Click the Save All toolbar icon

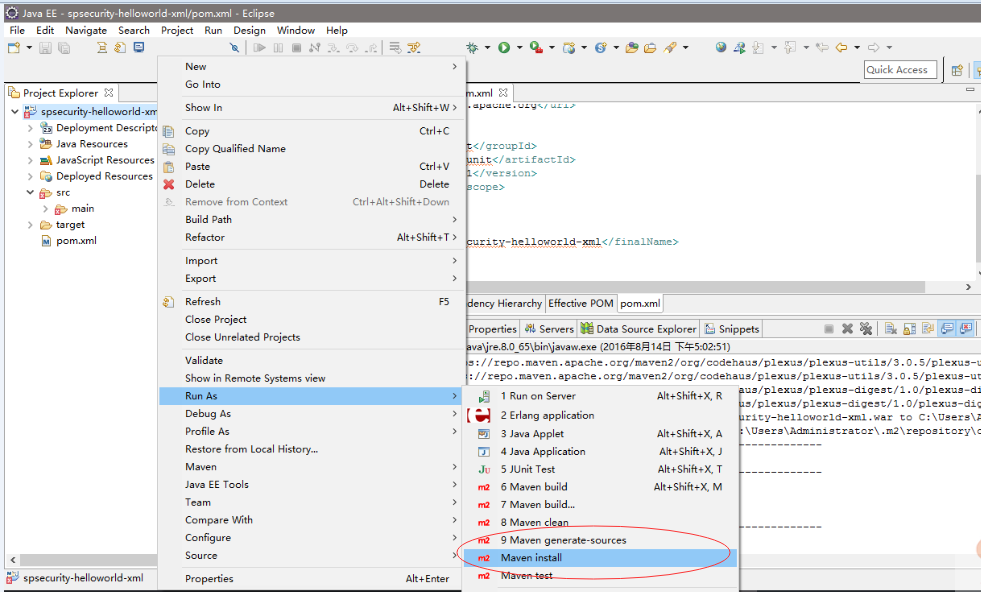tap(64, 48)
